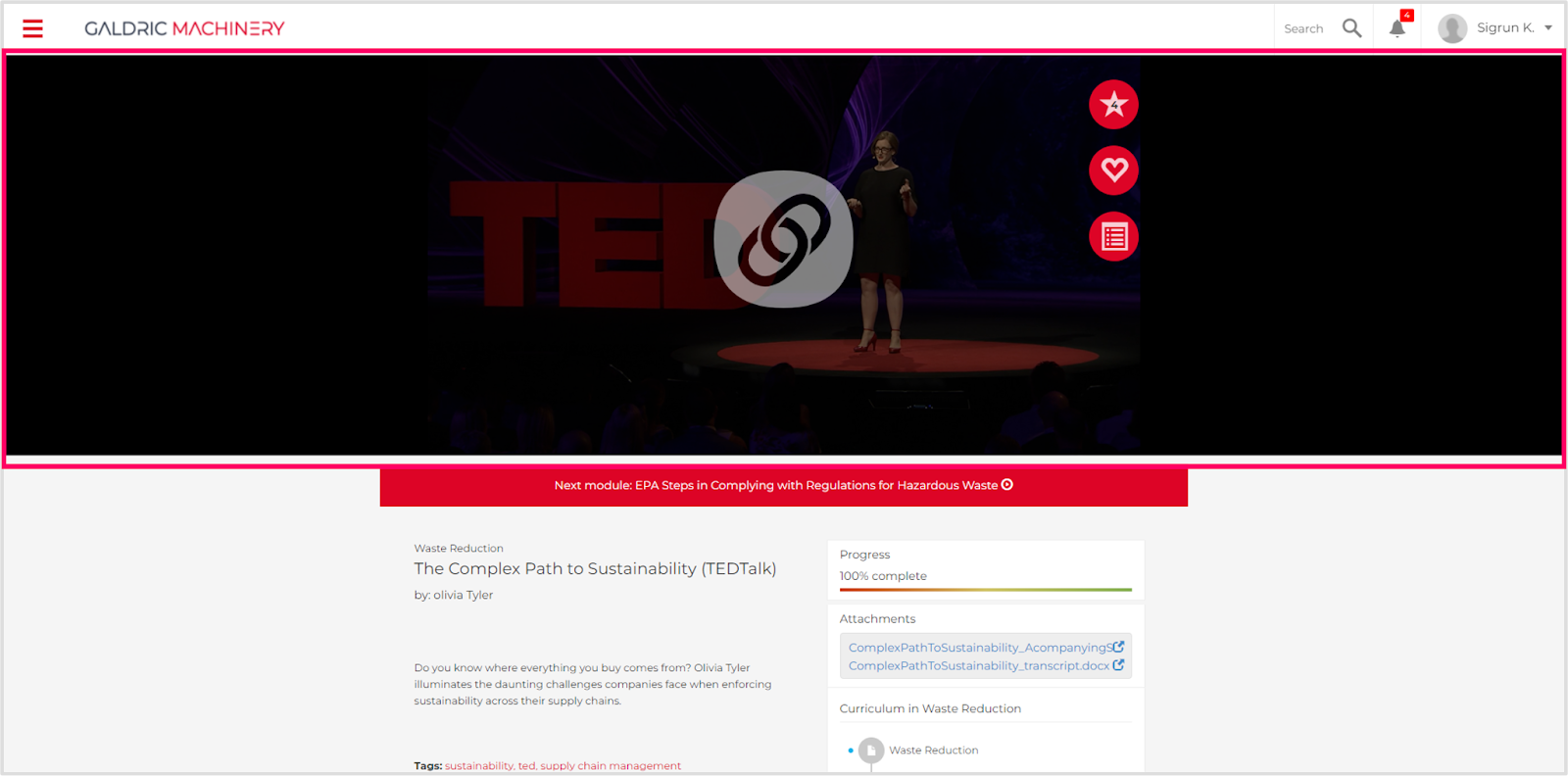Screen dimensions: 1568x776
Task: Open the list notes button on video
Action: coord(1113,237)
